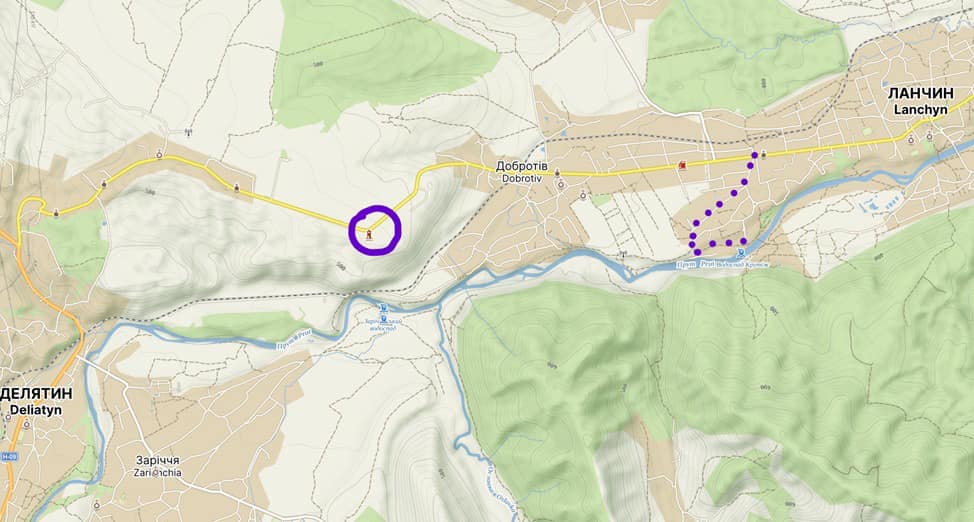This screenshot has width=974, height=522.
Task: Click the church icon at the road's western hairpin
Action: pyautogui.click(x=56, y=213)
